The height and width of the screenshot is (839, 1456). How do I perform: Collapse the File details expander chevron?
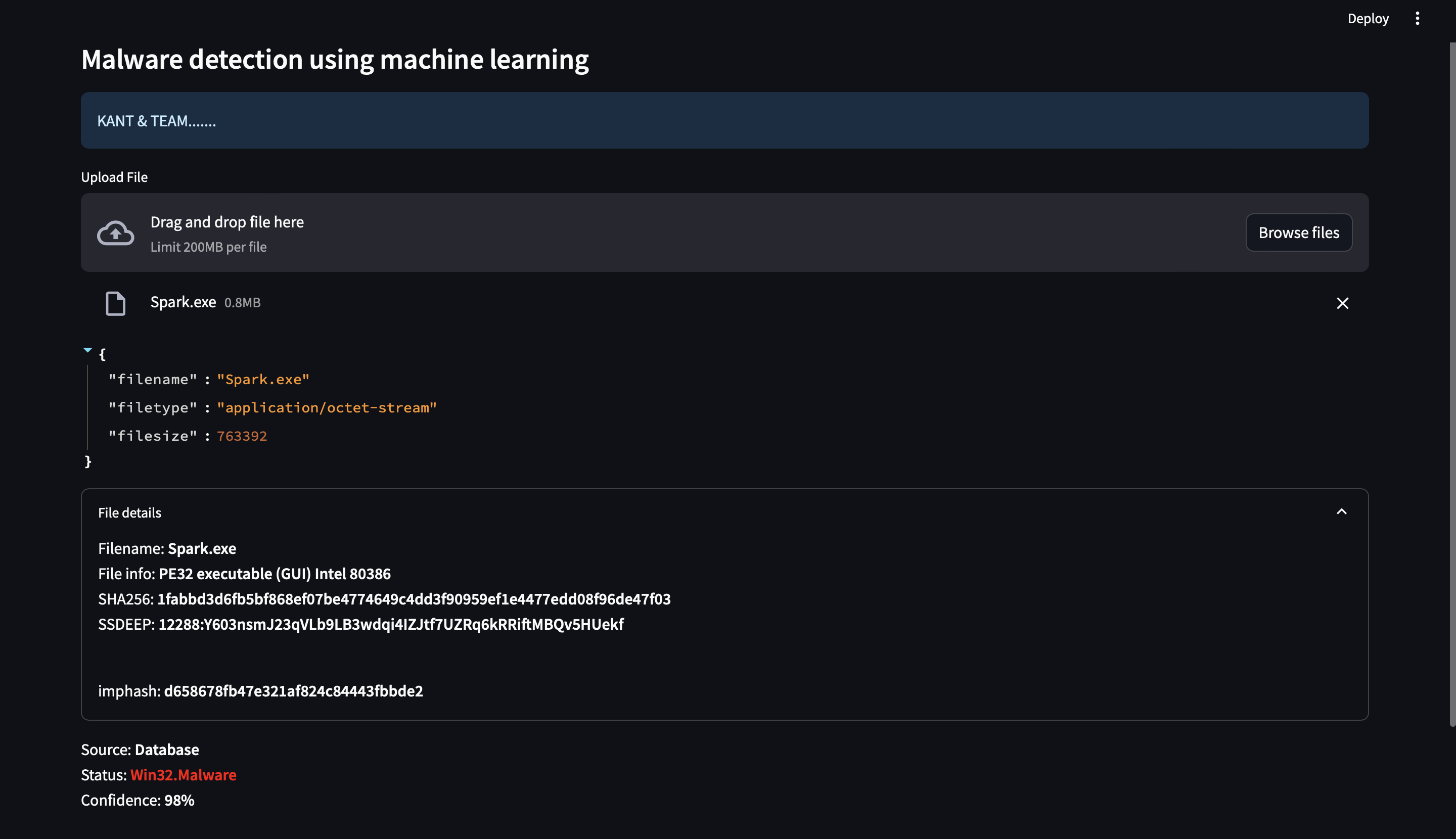click(x=1342, y=511)
